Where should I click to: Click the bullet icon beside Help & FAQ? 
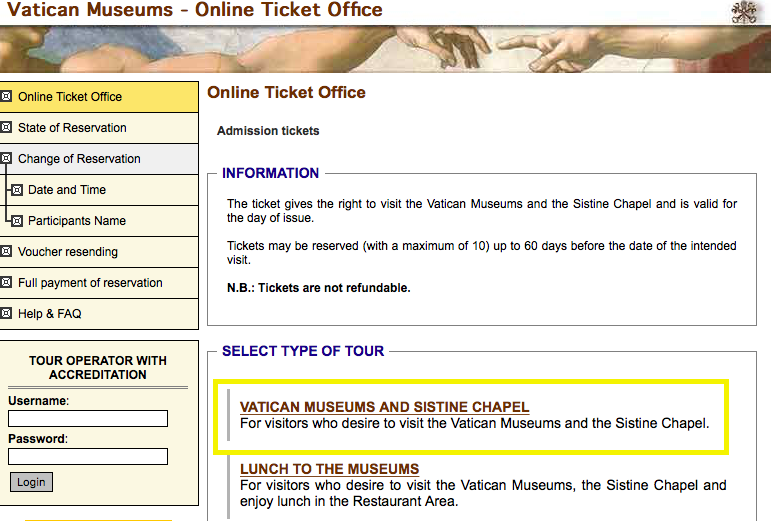[x=6, y=314]
